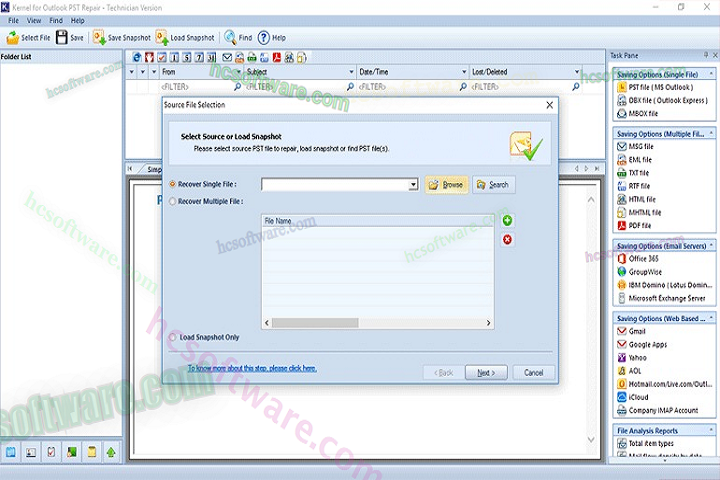Collapse Saving Options (Multiple File) section
Screen dimensions: 720x480
(x=711, y=133)
